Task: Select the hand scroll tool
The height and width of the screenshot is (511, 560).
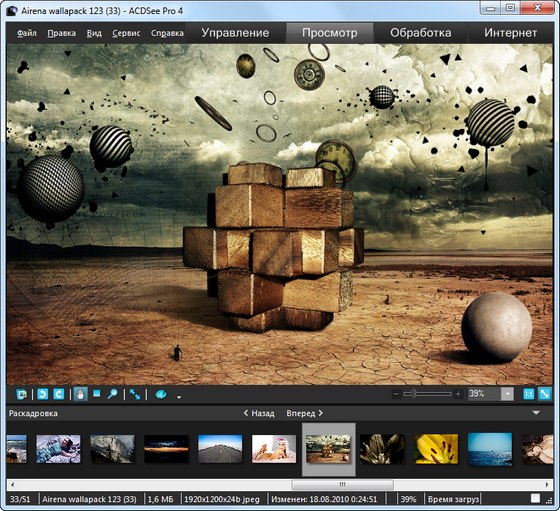Action: pos(81,394)
